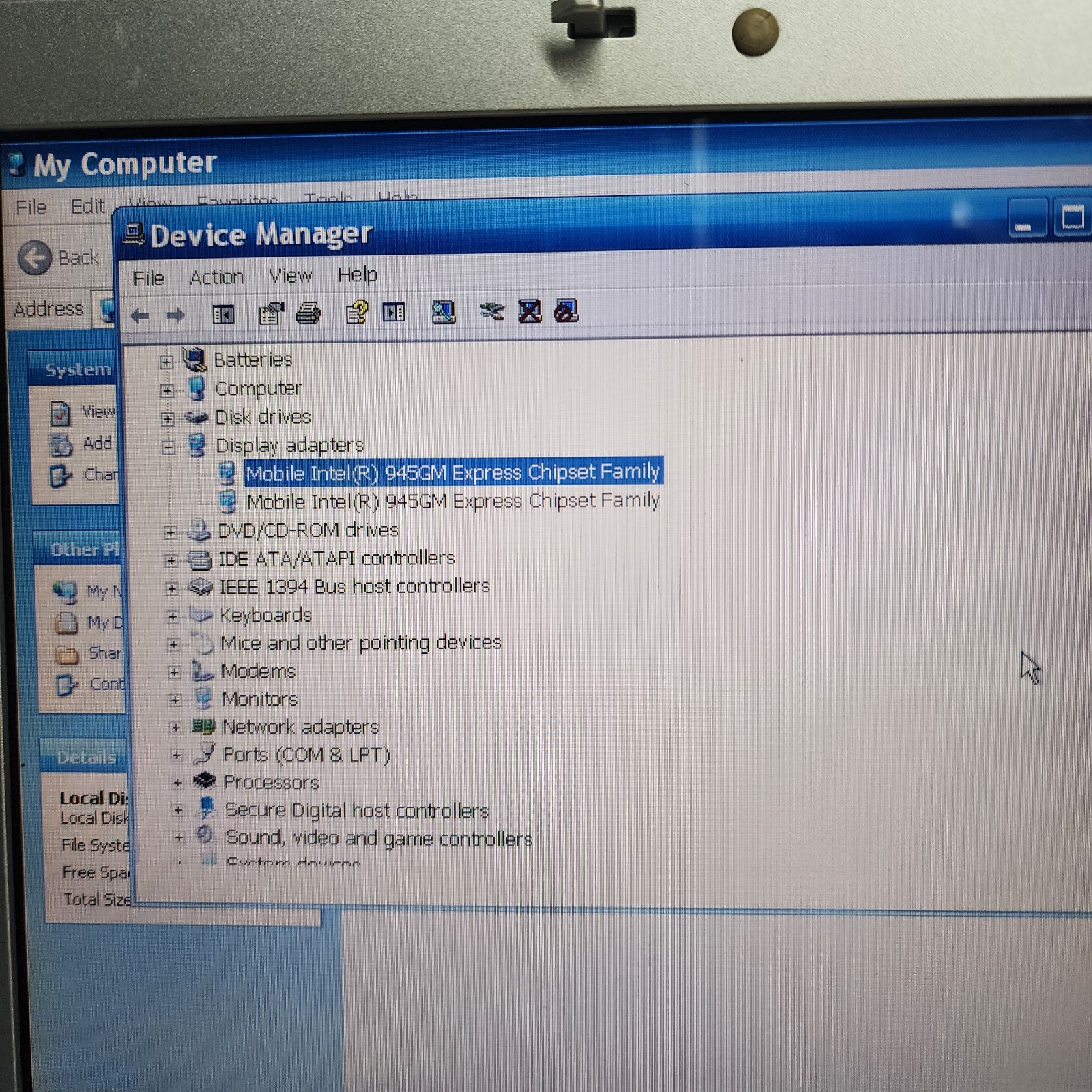This screenshot has height=1092, width=1092.
Task: Click the Keyboards category icon
Action: [201, 614]
